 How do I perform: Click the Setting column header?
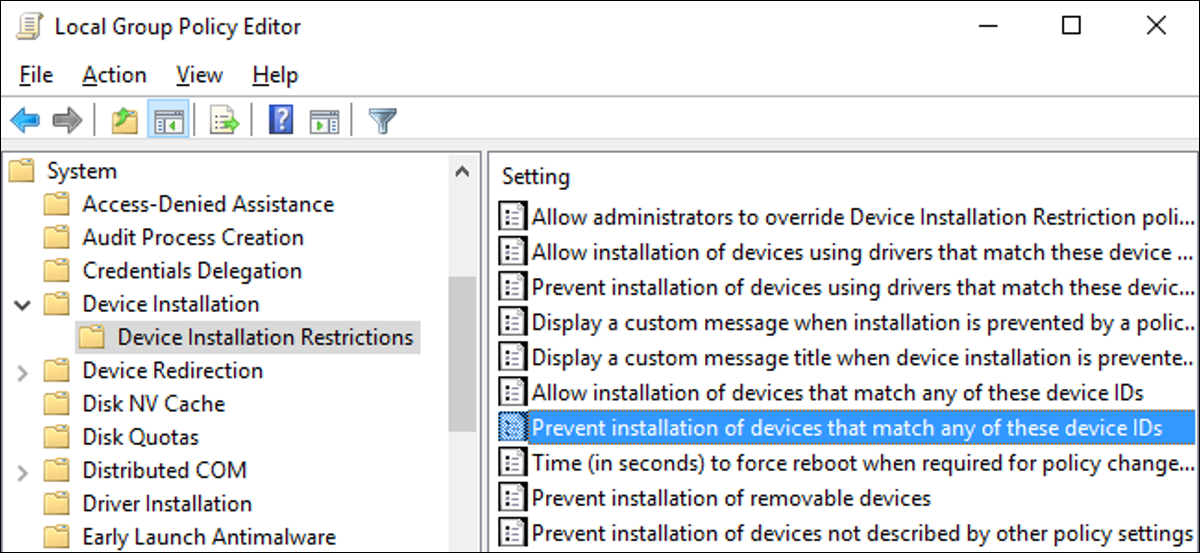[535, 177]
